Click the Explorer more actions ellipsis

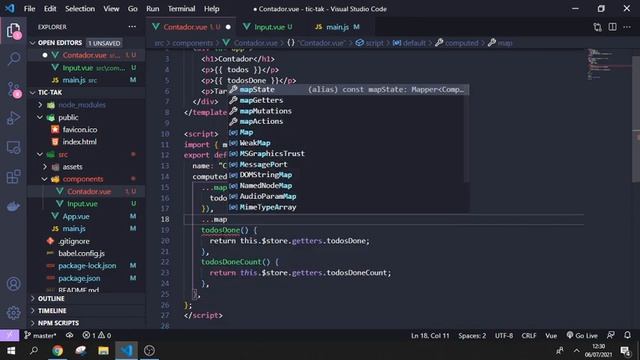(132, 27)
